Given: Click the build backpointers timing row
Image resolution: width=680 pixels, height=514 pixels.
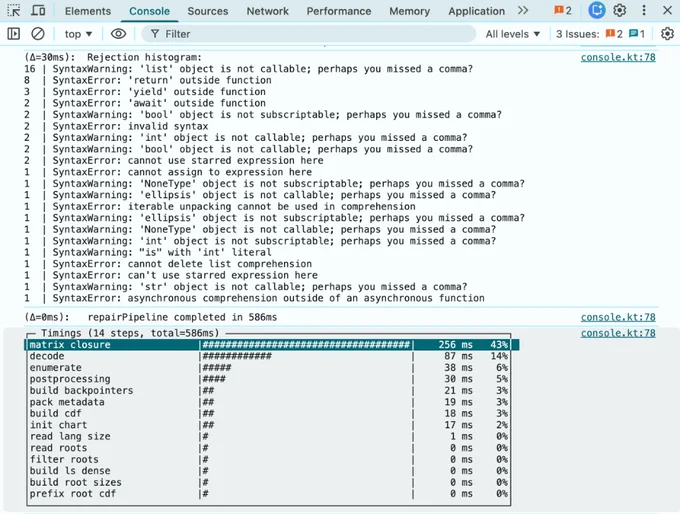Looking at the screenshot, I should pyautogui.click(x=268, y=390).
